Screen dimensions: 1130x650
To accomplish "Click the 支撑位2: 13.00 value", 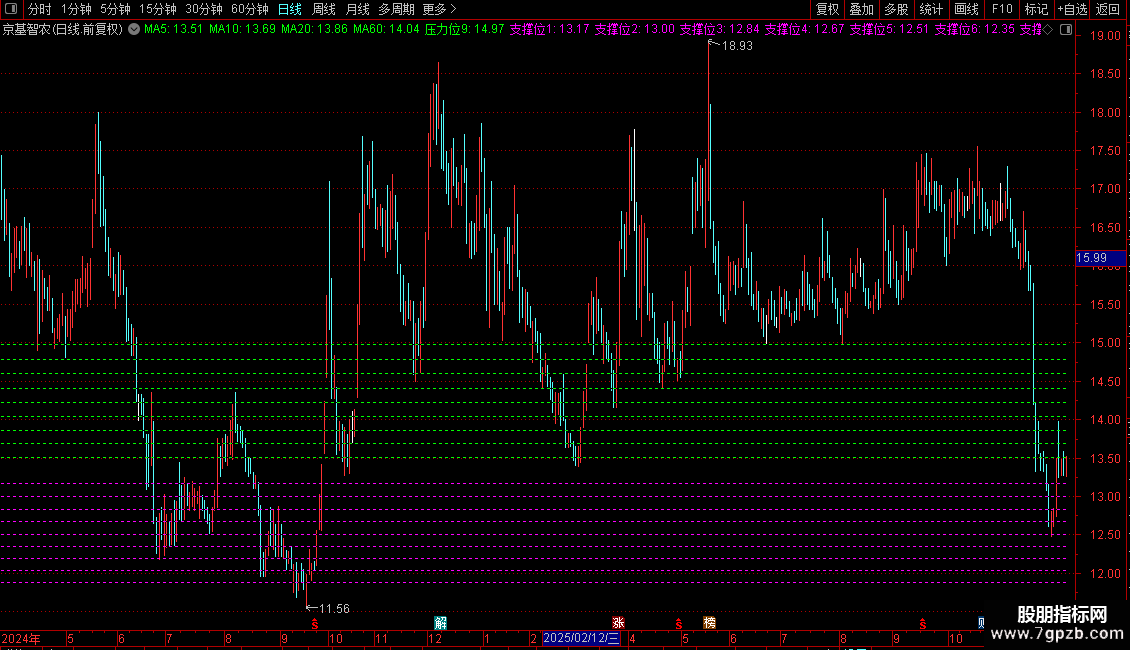I will click(634, 30).
